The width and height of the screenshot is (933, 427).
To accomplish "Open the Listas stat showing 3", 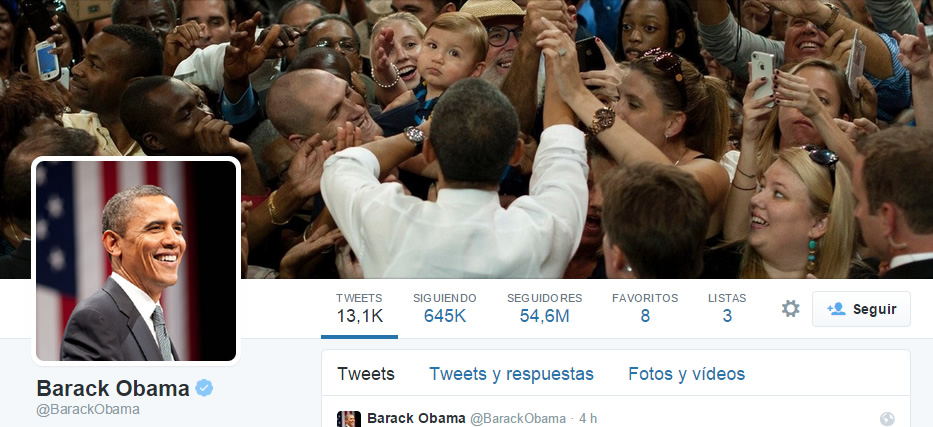I will (727, 308).
